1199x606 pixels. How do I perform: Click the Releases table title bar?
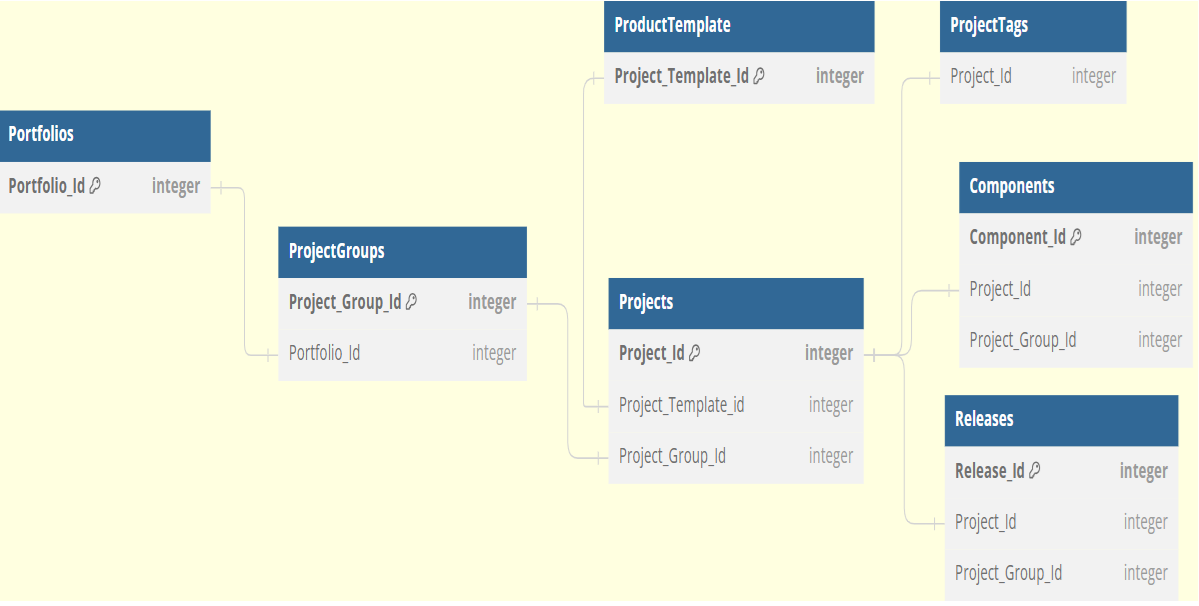(x=1061, y=420)
